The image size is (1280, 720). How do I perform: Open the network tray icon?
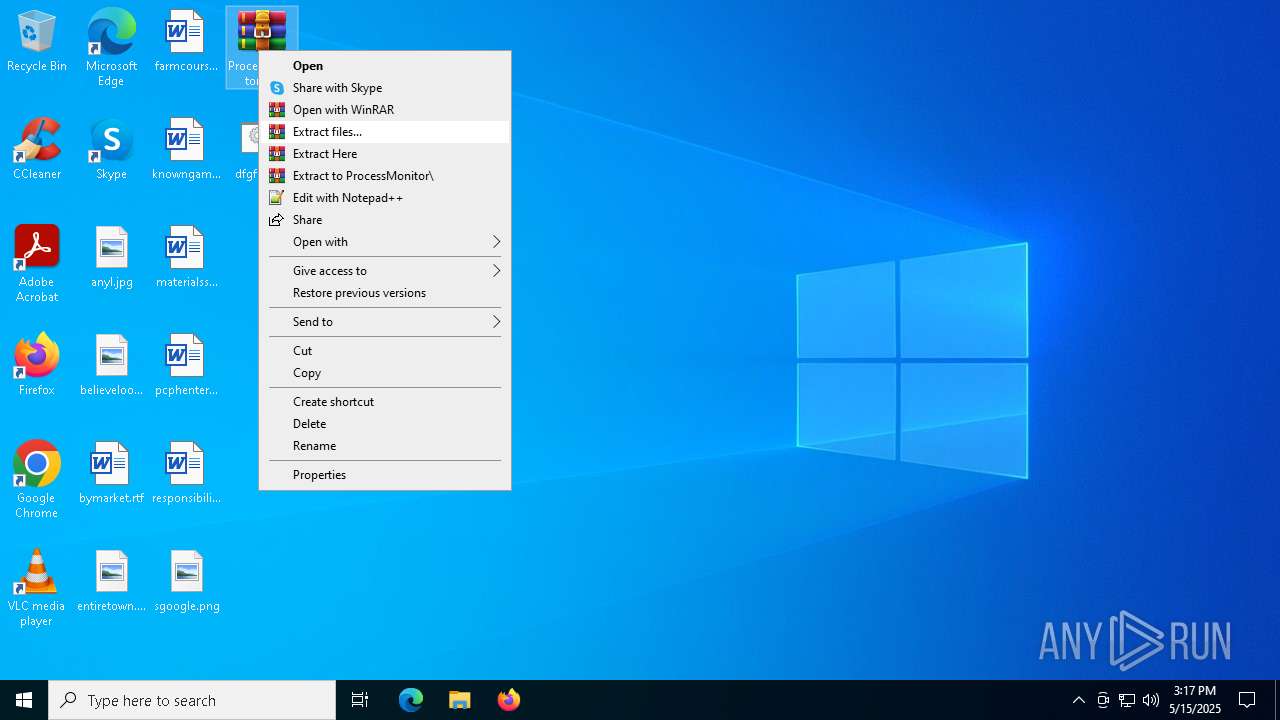1127,700
